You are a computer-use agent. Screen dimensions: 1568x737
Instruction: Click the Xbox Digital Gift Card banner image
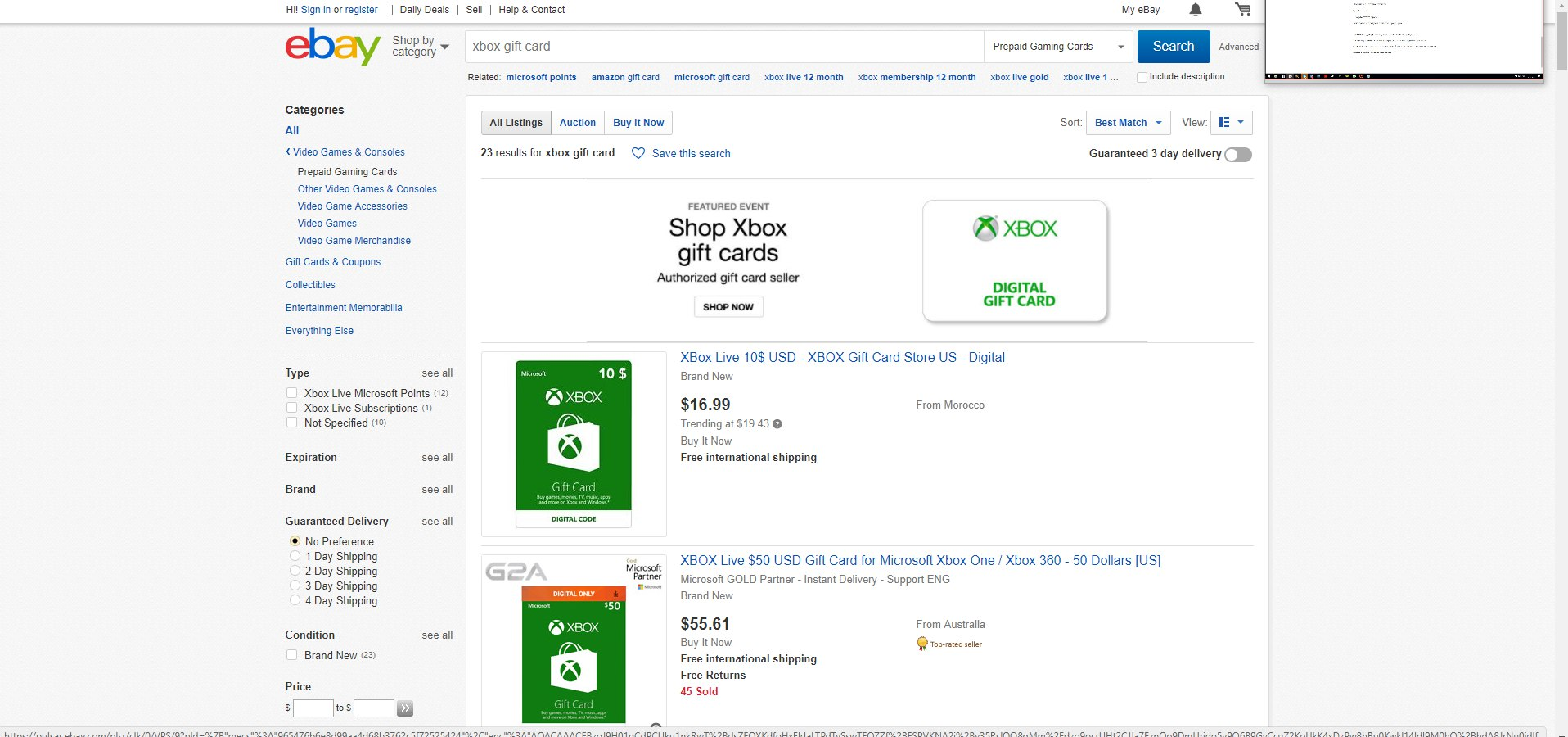pyautogui.click(x=1015, y=261)
